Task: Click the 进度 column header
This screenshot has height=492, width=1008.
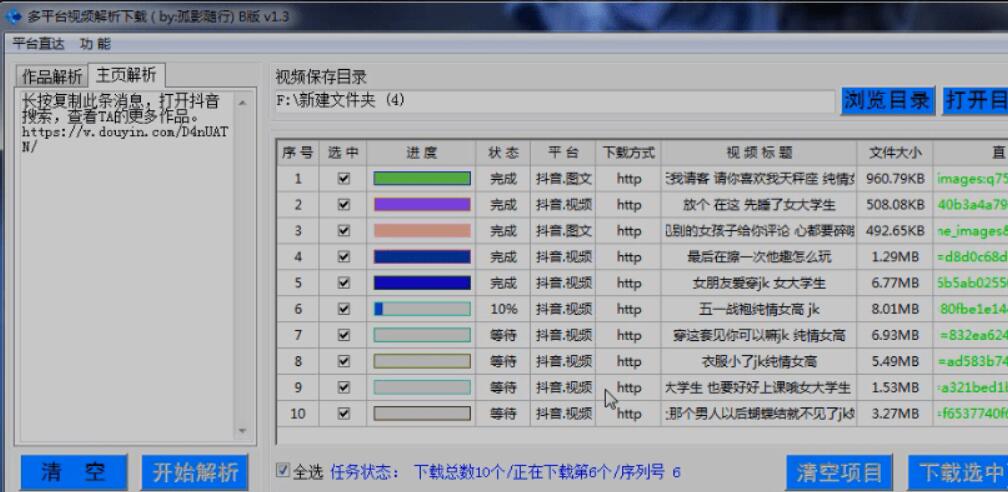Action: pos(422,153)
